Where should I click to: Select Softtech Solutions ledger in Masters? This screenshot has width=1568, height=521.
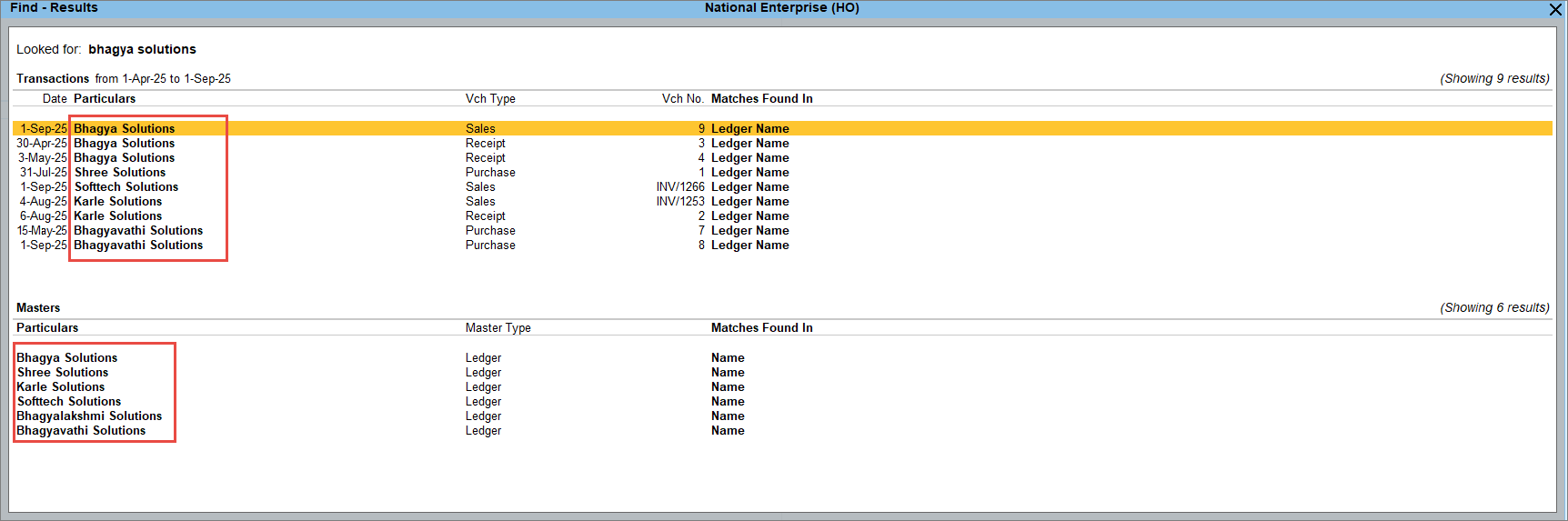(68, 402)
